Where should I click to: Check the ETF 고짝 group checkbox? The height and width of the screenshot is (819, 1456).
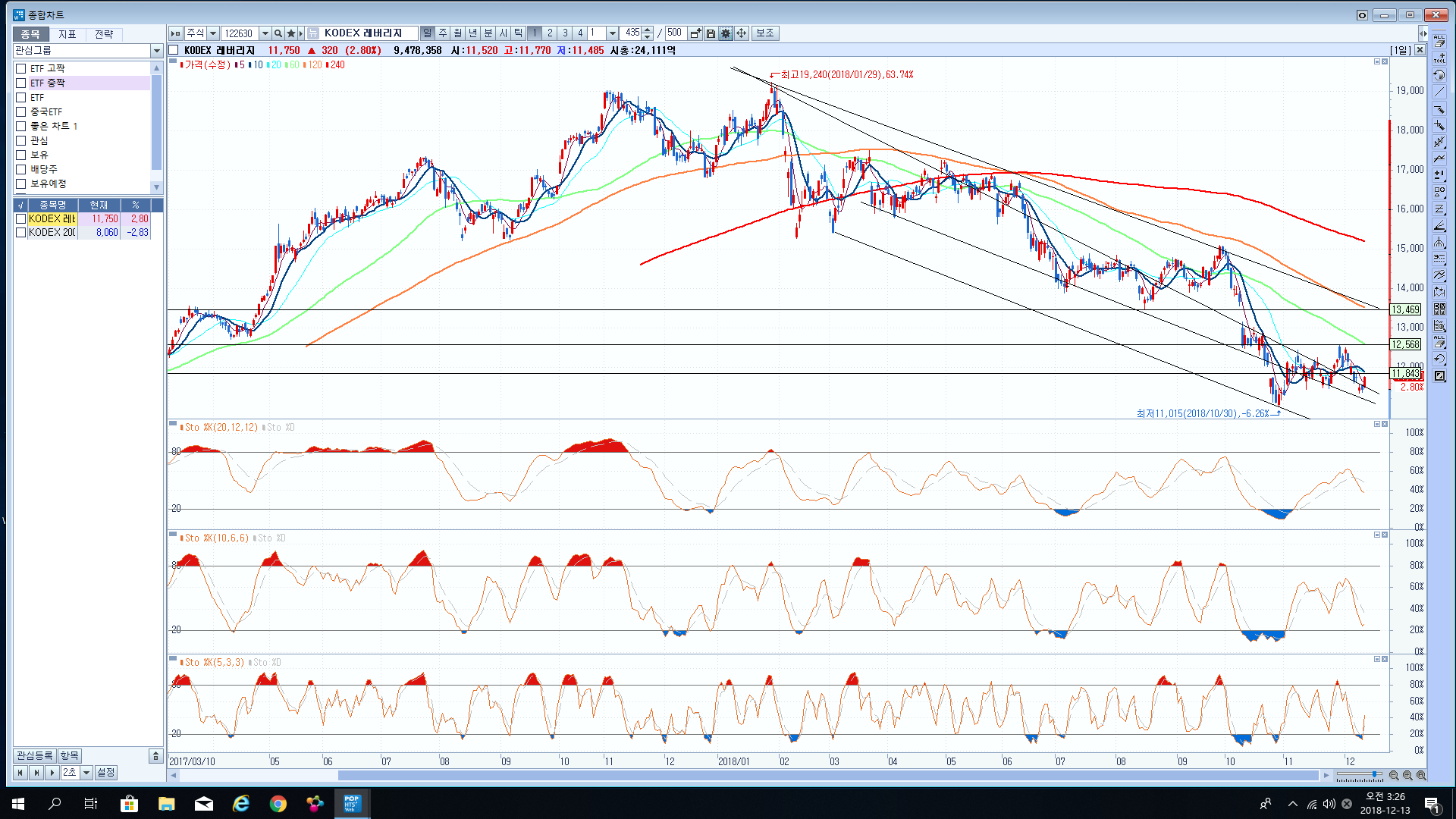tap(21, 69)
